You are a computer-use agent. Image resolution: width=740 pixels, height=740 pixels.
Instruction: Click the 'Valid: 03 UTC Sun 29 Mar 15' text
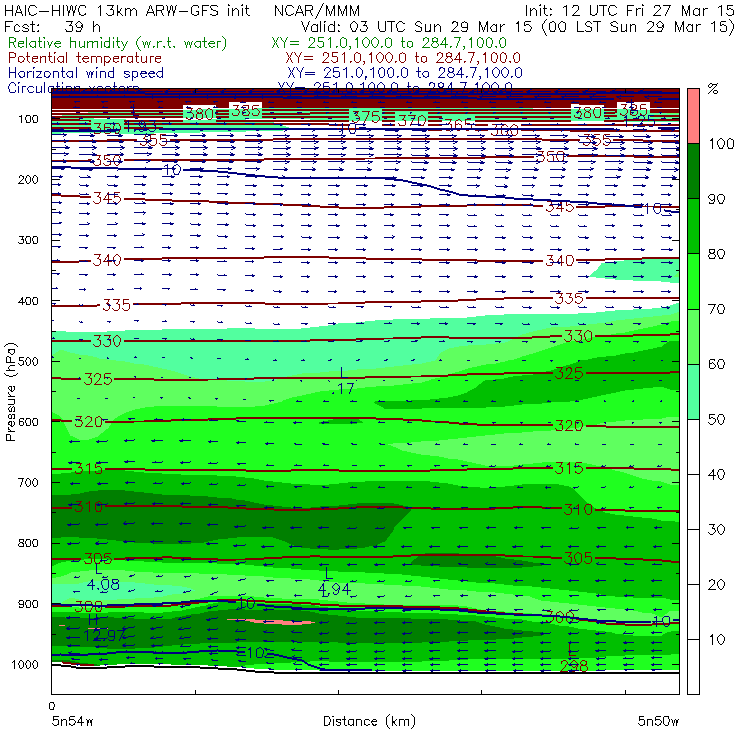coord(419,26)
